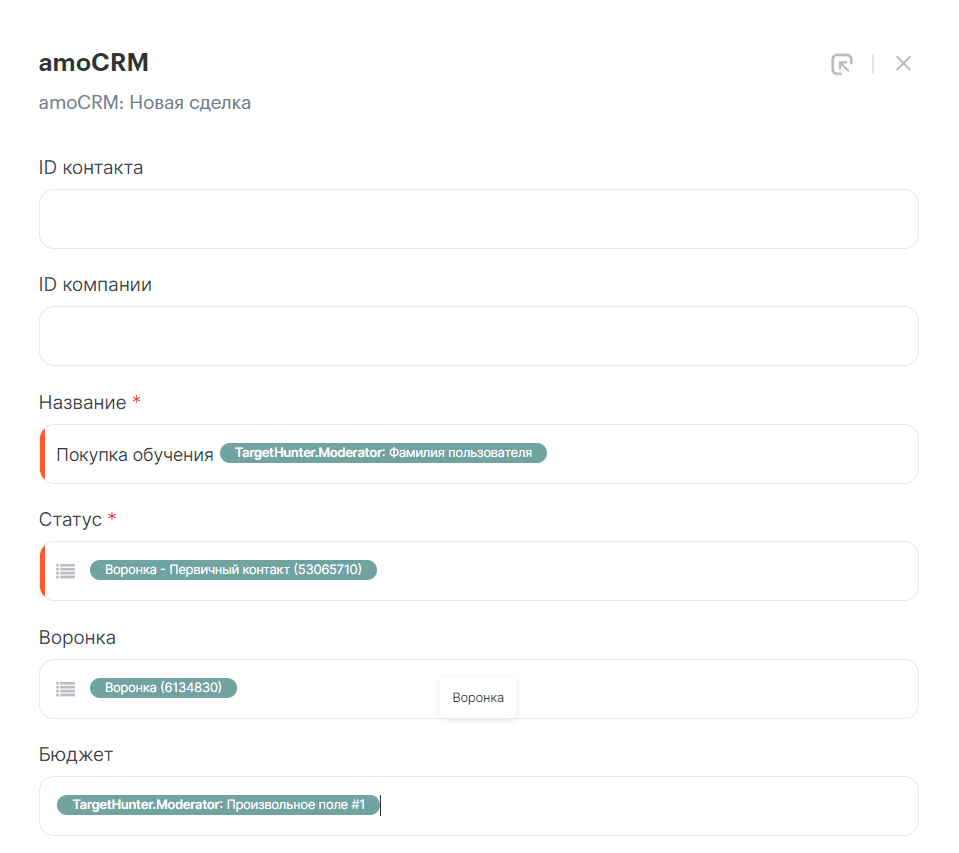Click the 'amoCRM: Новая сделка' subtitle
The image size is (959, 853).
(145, 103)
